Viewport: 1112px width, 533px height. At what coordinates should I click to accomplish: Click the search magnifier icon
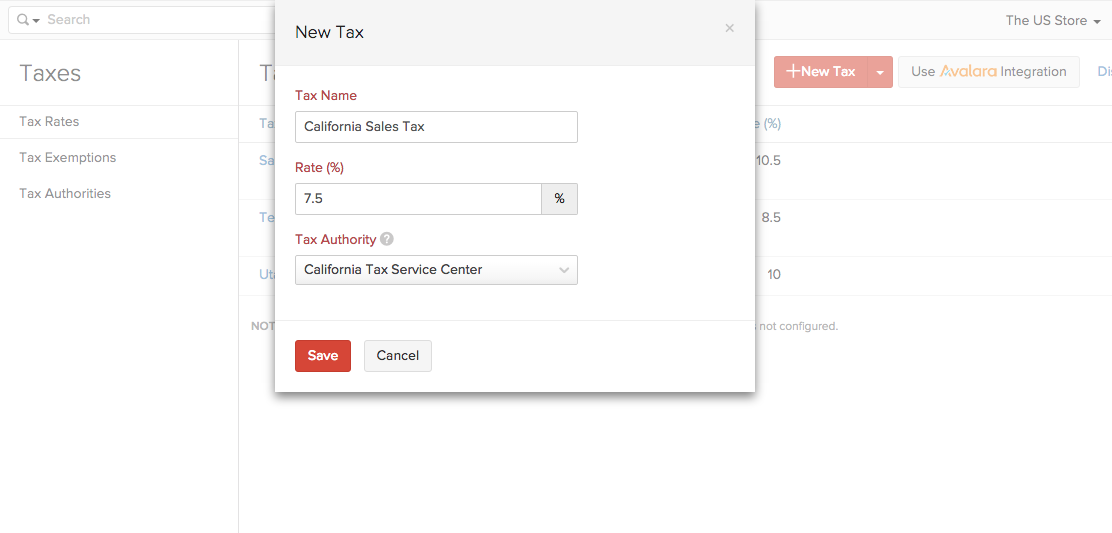[x=23, y=20]
